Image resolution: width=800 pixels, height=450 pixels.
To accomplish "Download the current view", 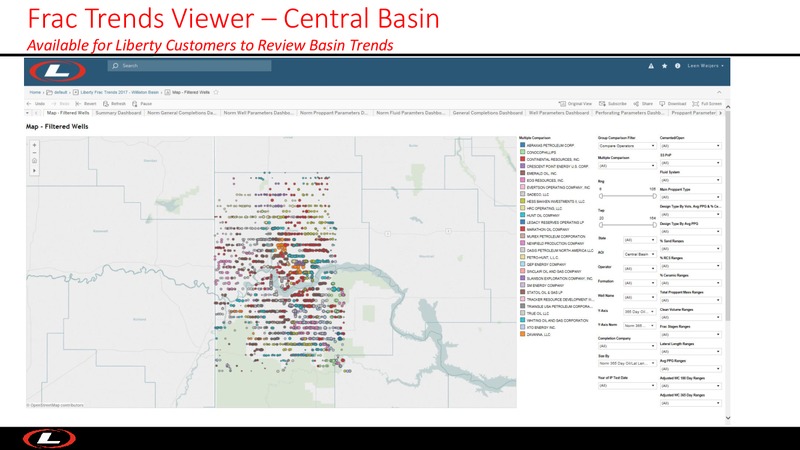I will click(x=672, y=104).
